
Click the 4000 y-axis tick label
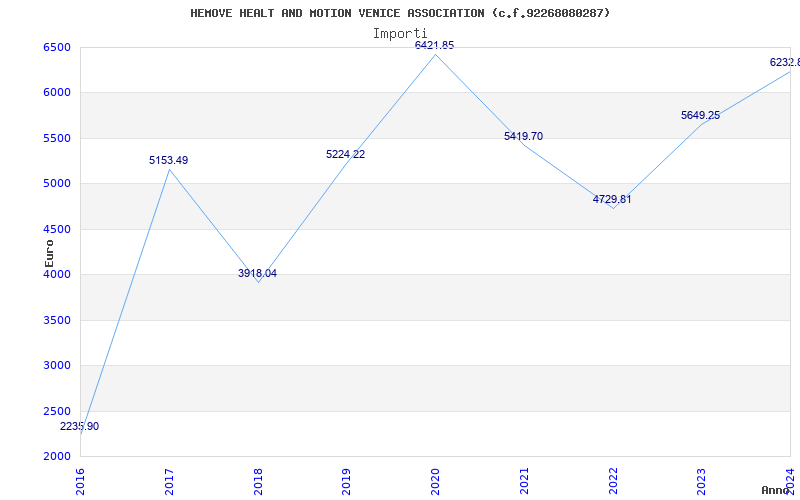[x=59, y=274]
